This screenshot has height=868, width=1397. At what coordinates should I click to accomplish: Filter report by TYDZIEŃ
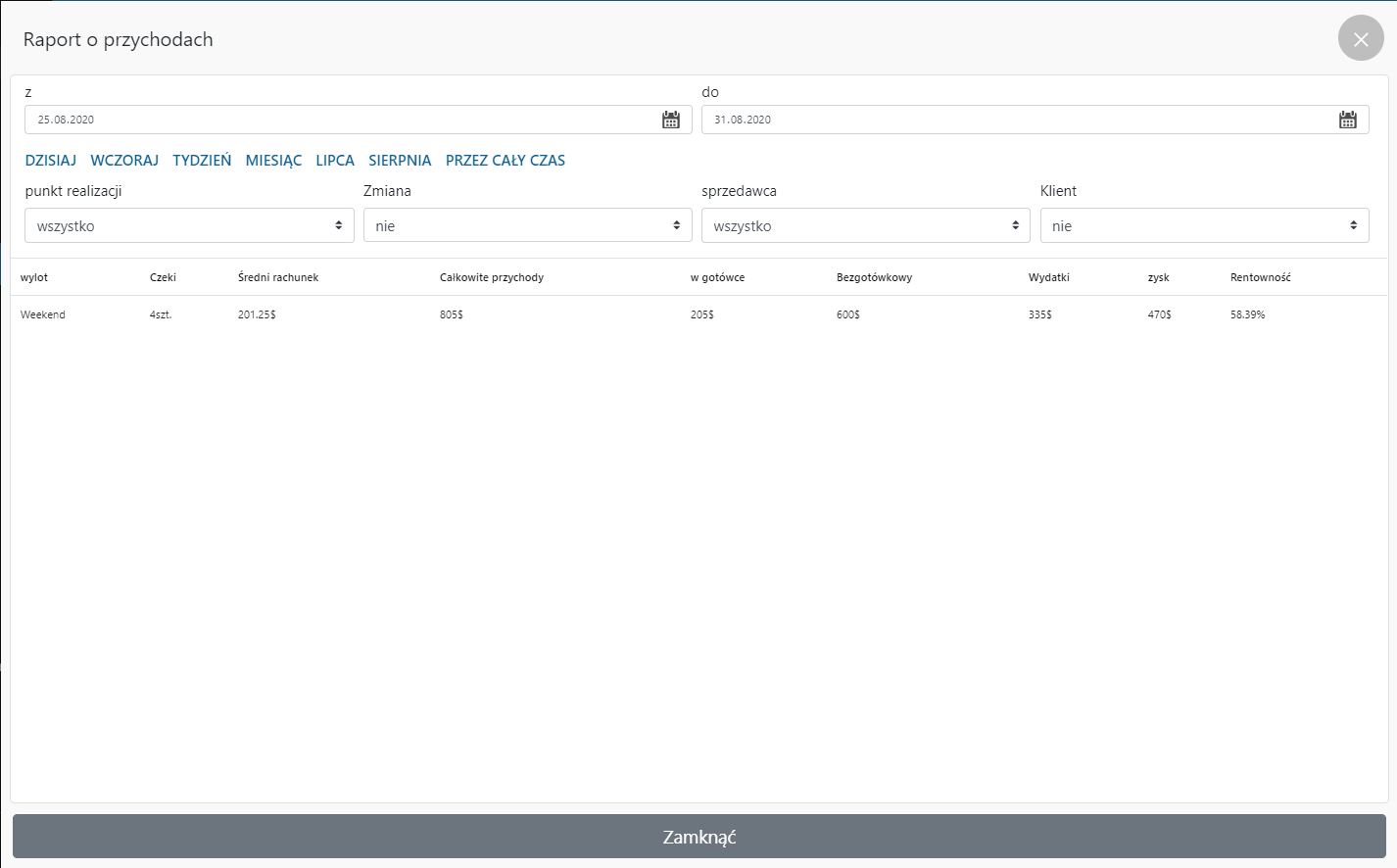click(x=202, y=161)
